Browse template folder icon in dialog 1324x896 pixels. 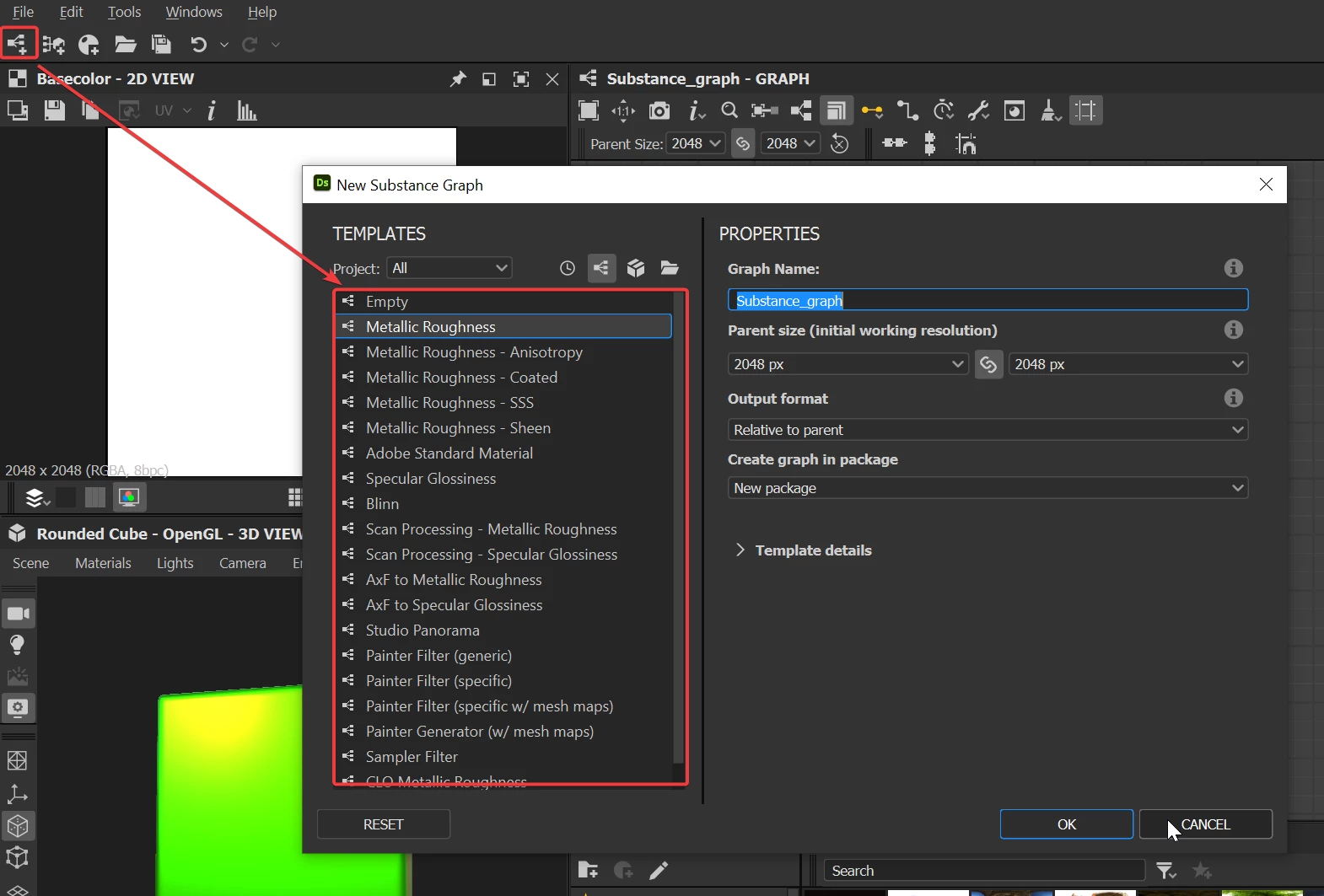click(670, 268)
